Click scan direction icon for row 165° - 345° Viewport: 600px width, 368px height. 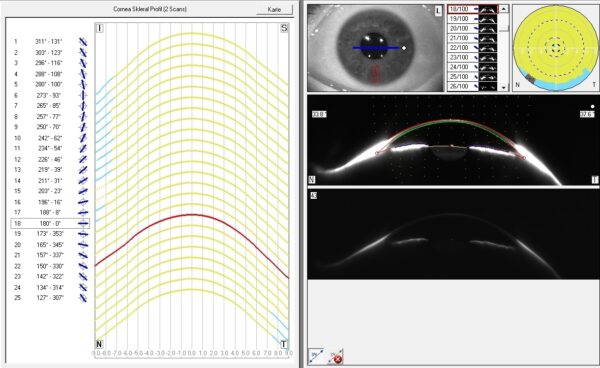[x=83, y=244]
